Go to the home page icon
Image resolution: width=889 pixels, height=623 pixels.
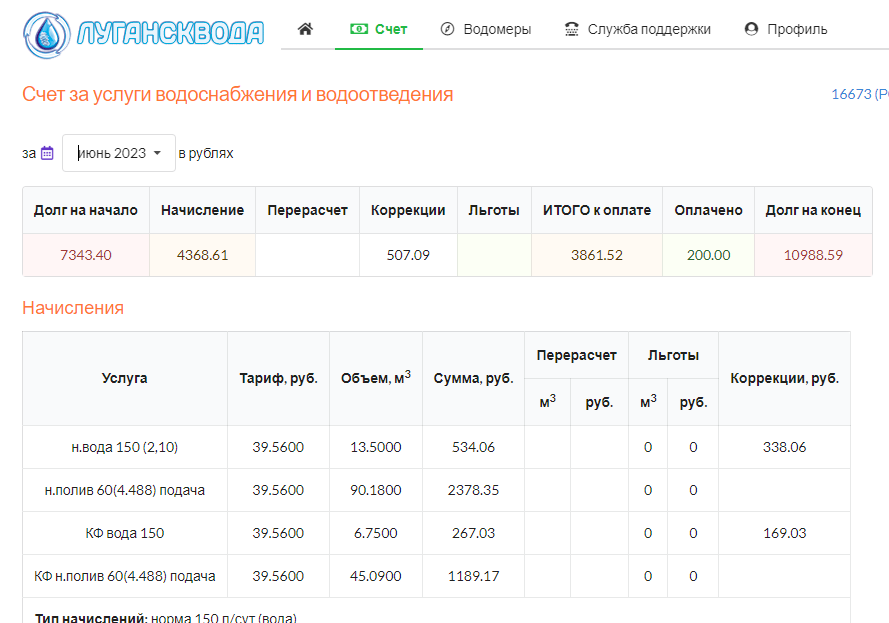pos(305,29)
